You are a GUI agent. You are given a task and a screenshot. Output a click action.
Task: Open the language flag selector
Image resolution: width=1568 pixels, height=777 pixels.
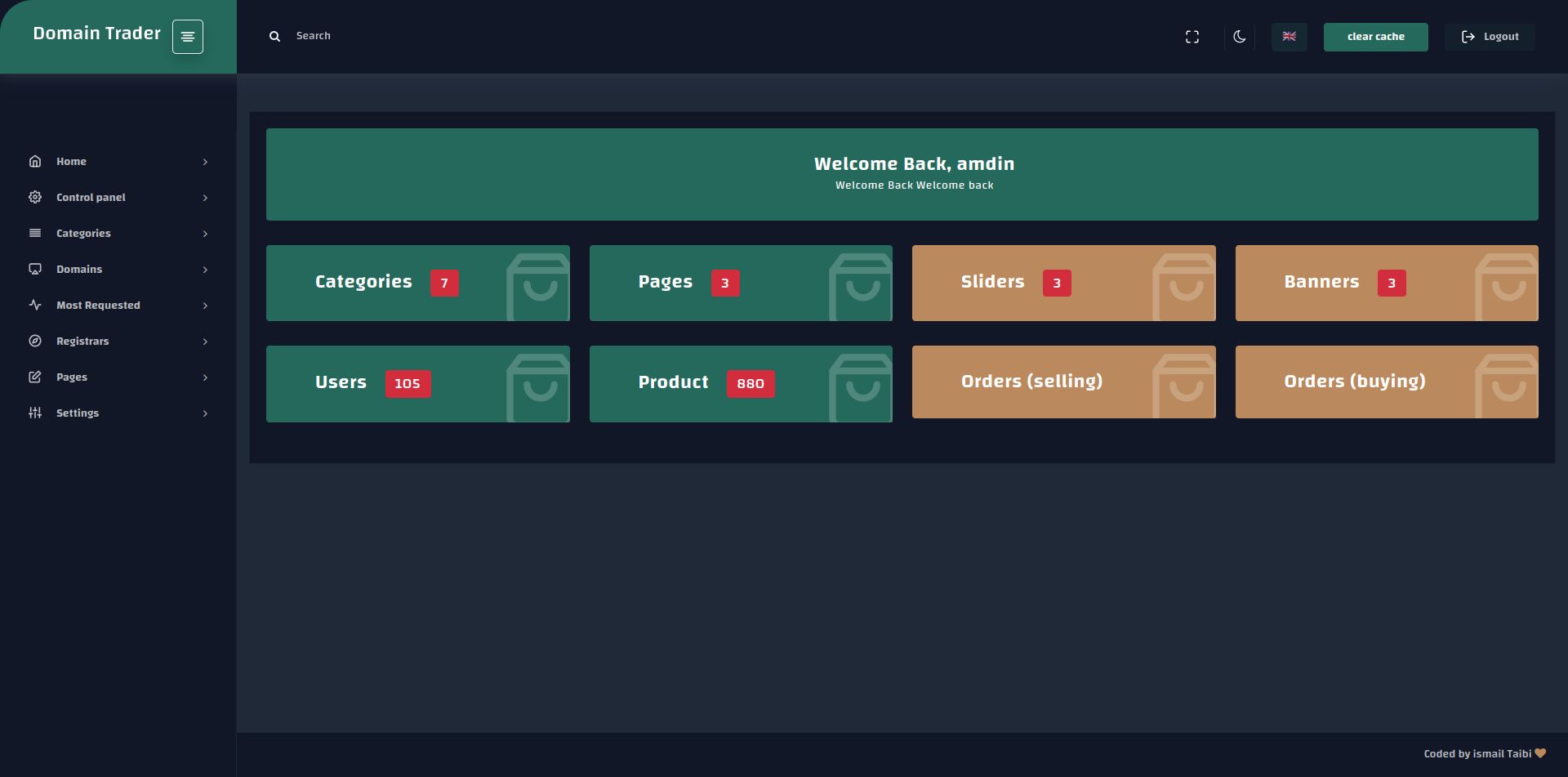point(1290,37)
